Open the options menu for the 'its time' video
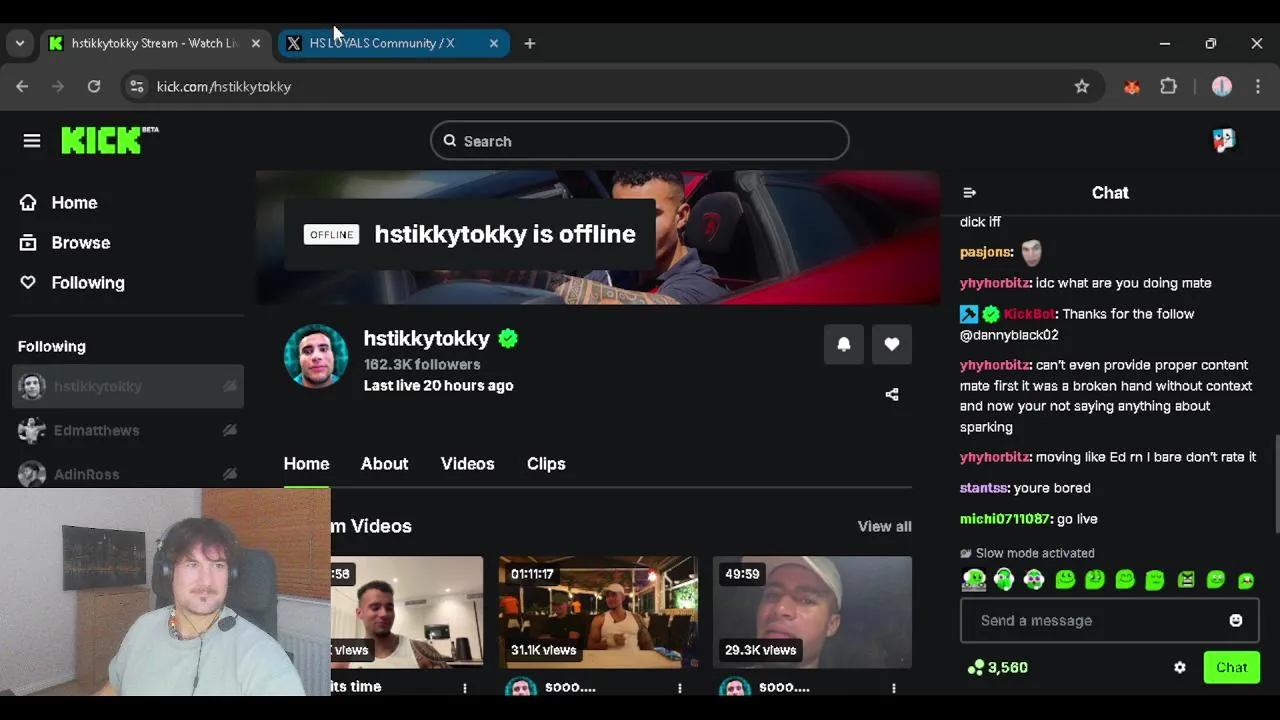Image resolution: width=1280 pixels, height=720 pixels. point(465,688)
